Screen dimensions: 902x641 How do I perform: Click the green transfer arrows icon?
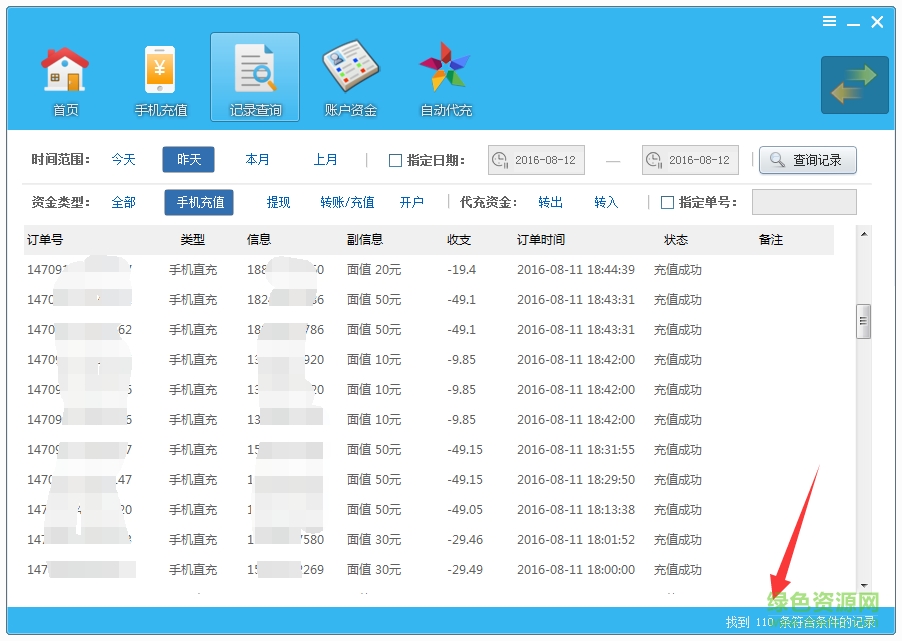click(x=854, y=86)
